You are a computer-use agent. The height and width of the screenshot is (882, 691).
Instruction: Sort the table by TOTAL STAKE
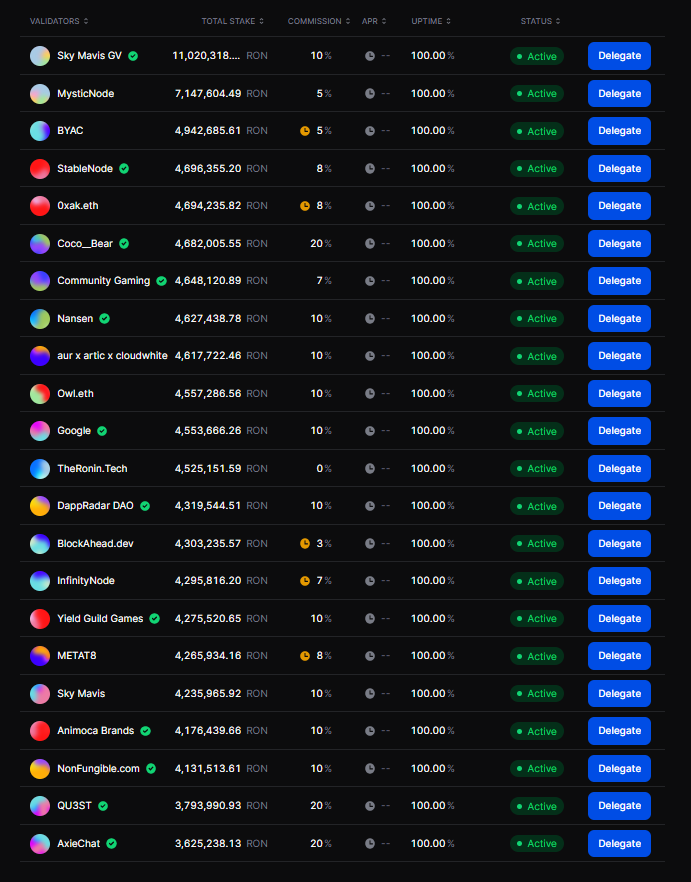click(232, 20)
